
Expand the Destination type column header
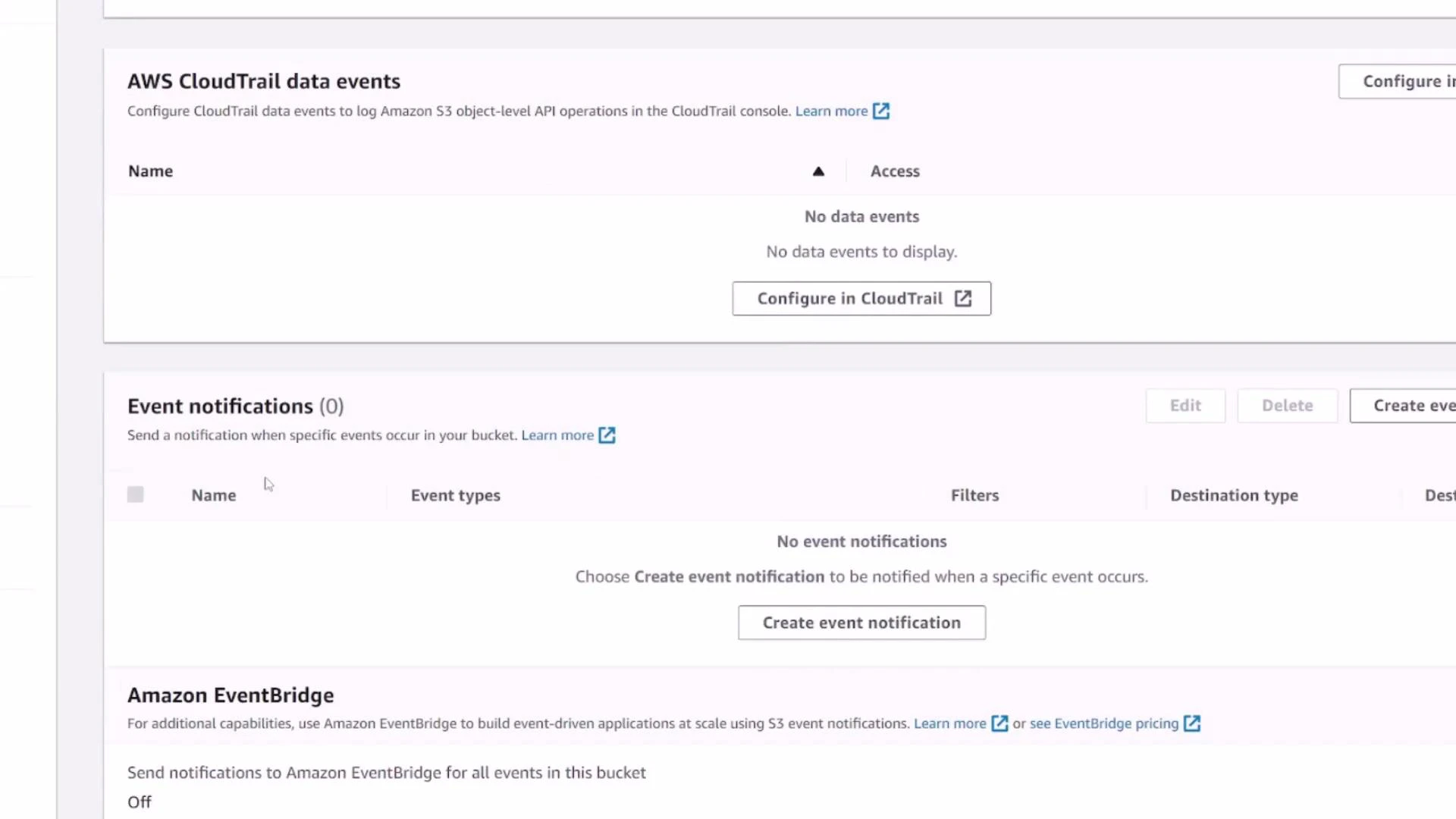point(1234,494)
